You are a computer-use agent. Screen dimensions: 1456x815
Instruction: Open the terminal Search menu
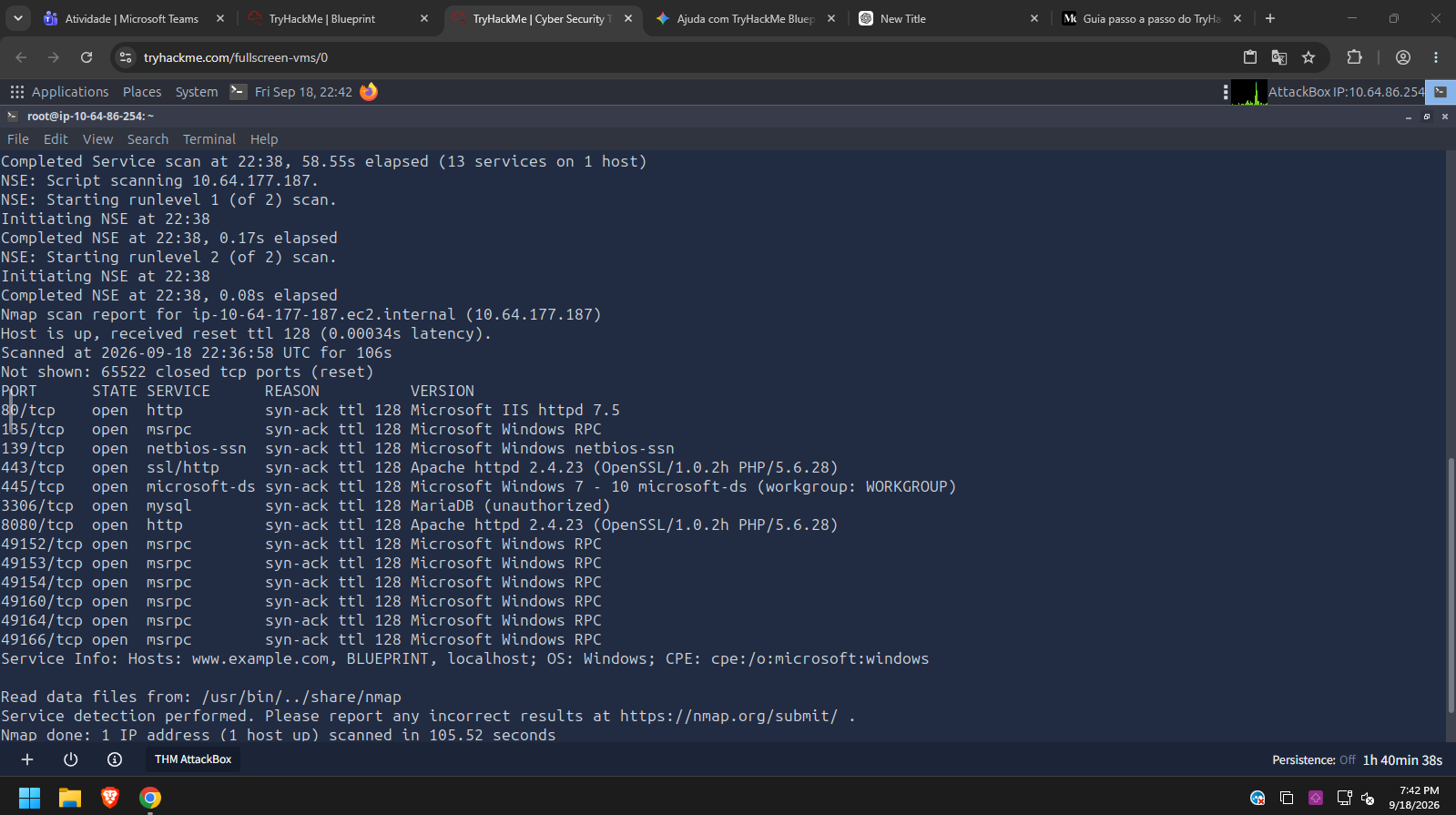click(x=148, y=139)
